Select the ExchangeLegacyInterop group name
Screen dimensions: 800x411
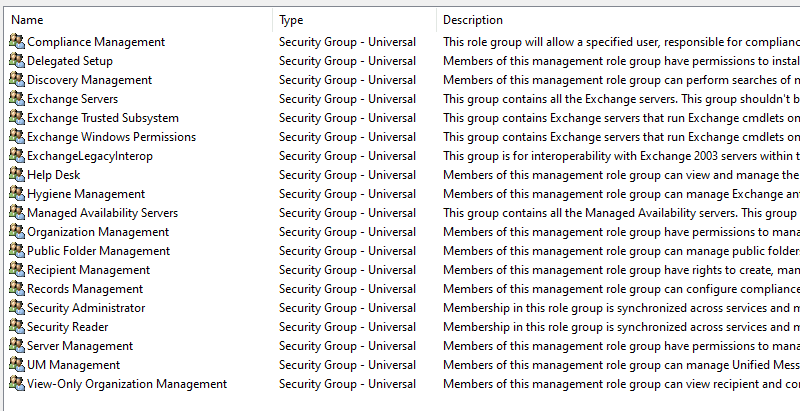pyautogui.click(x=90, y=156)
